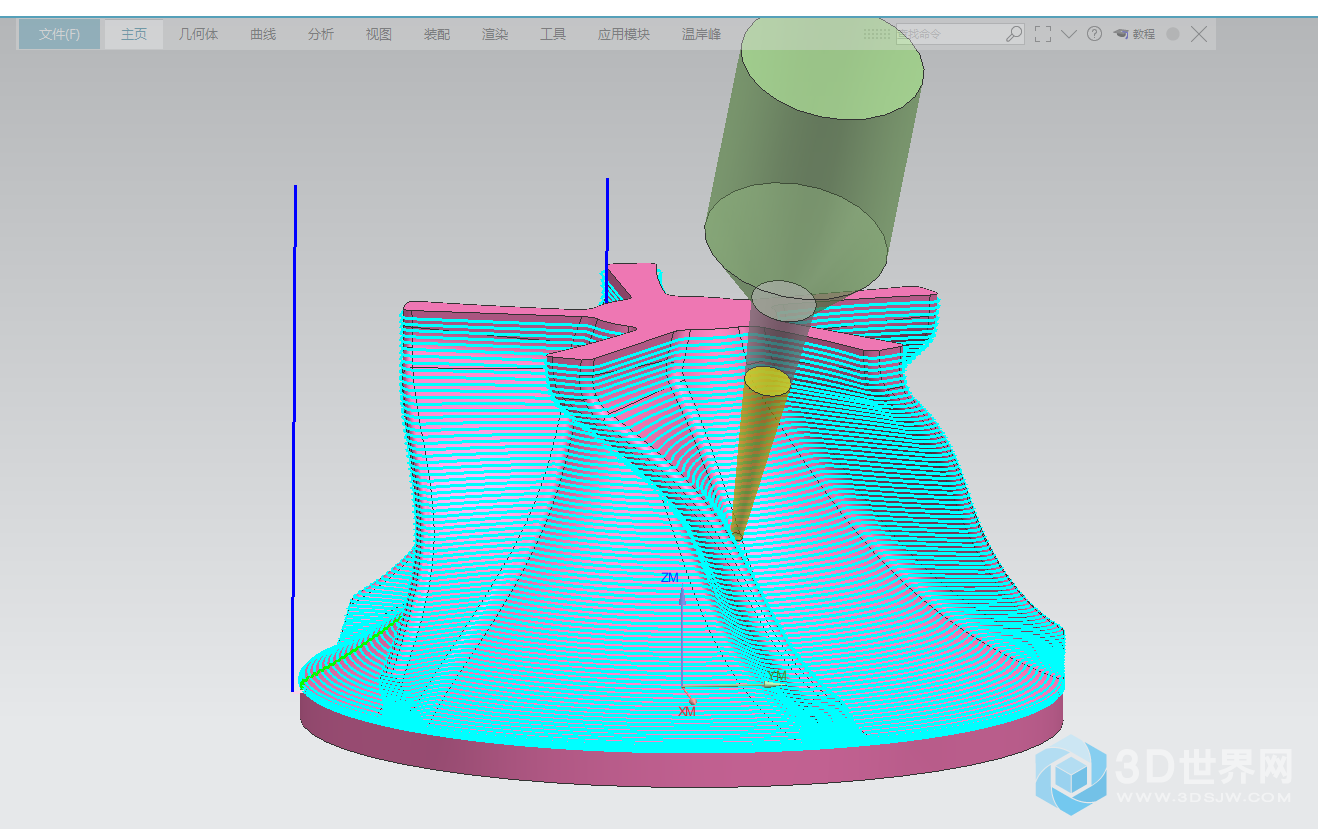1318x829 pixels.
Task: Open the 教程 tutorial link
Action: tap(1135, 34)
